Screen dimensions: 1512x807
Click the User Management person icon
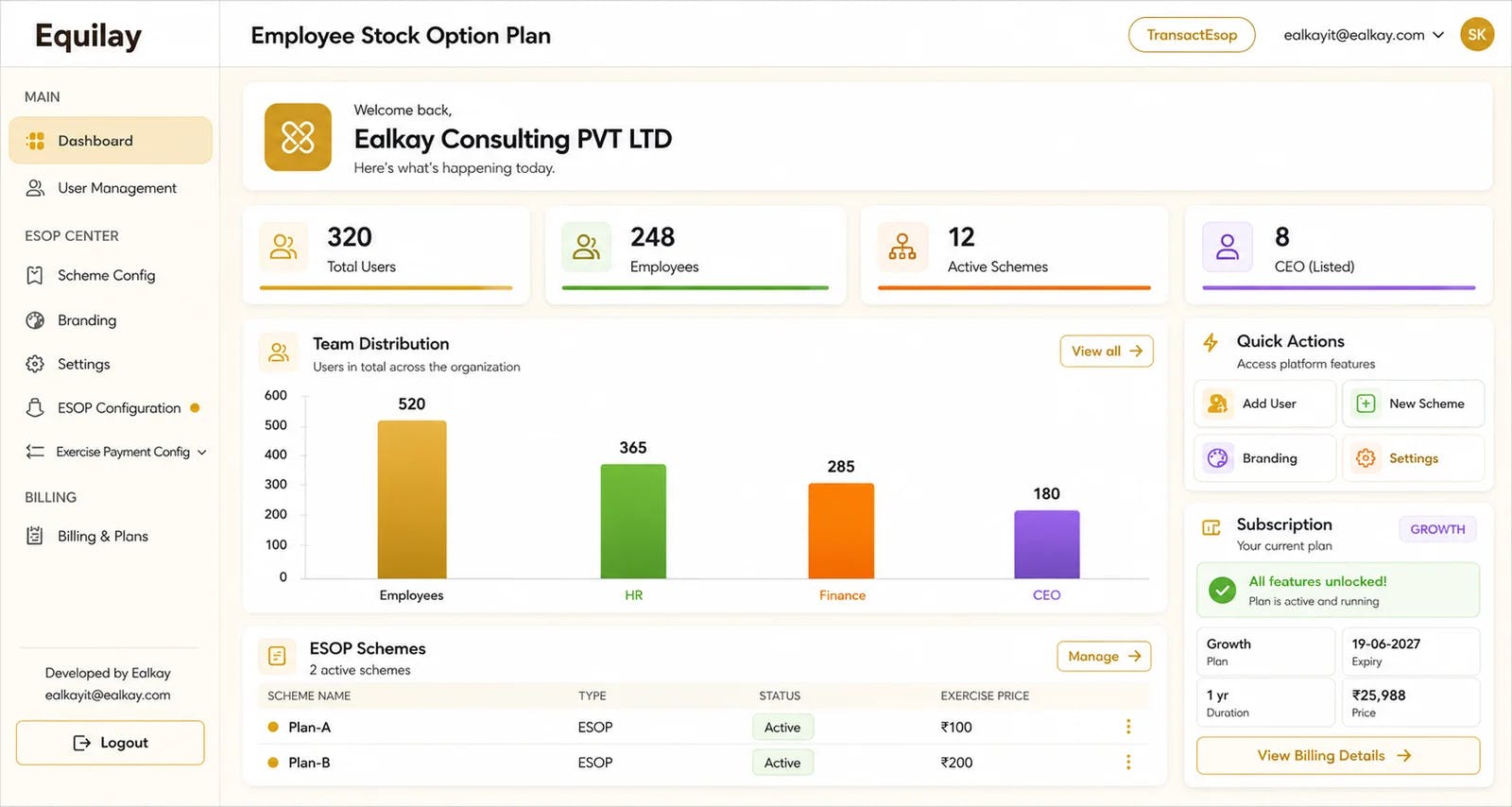point(35,188)
